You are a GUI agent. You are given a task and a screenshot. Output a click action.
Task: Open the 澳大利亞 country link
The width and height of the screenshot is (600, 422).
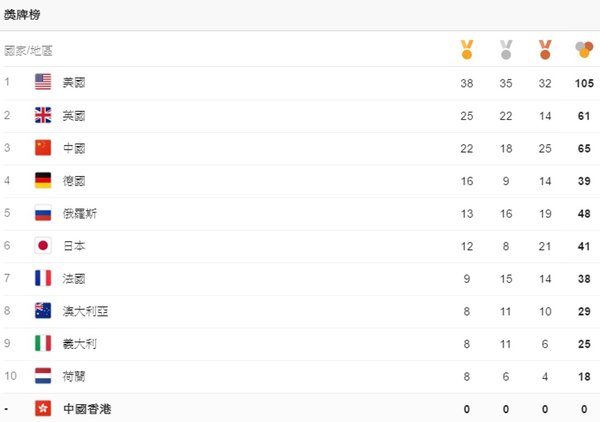click(x=85, y=311)
